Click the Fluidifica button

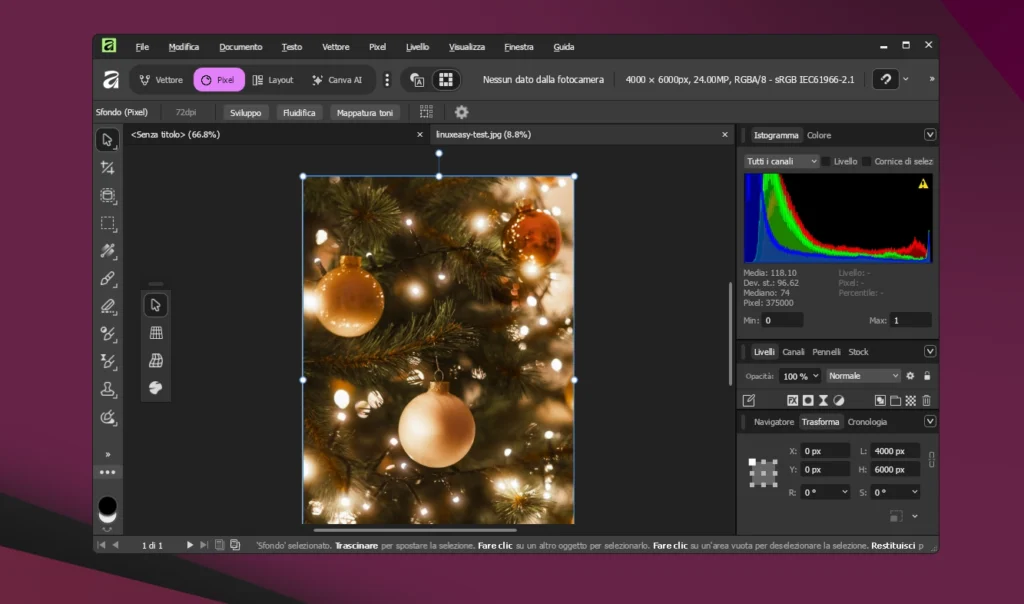(x=300, y=111)
